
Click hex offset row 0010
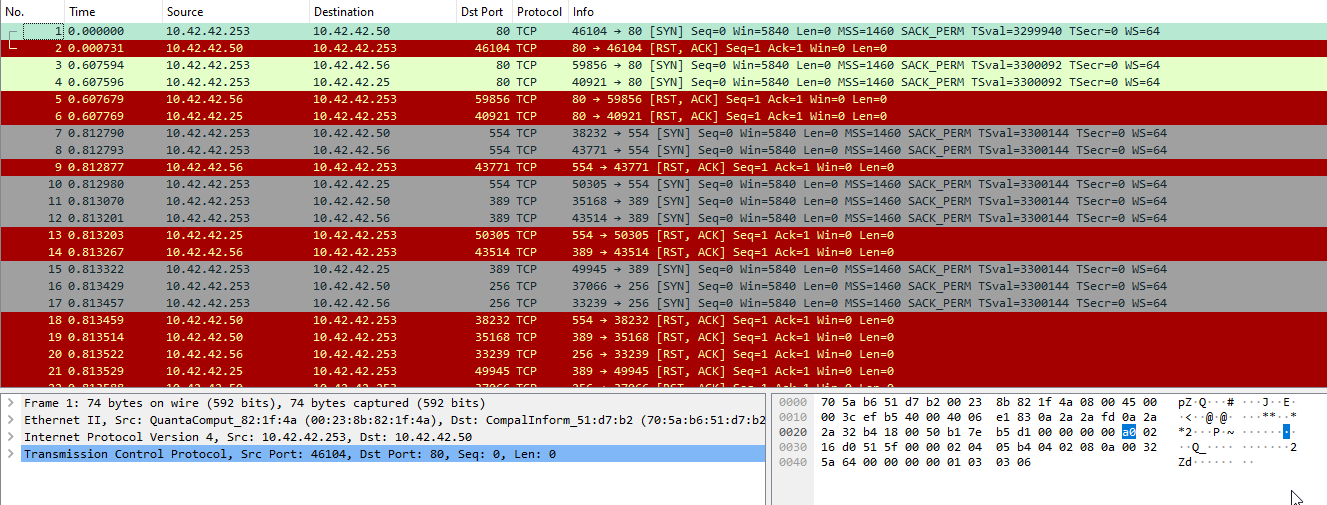[791, 416]
